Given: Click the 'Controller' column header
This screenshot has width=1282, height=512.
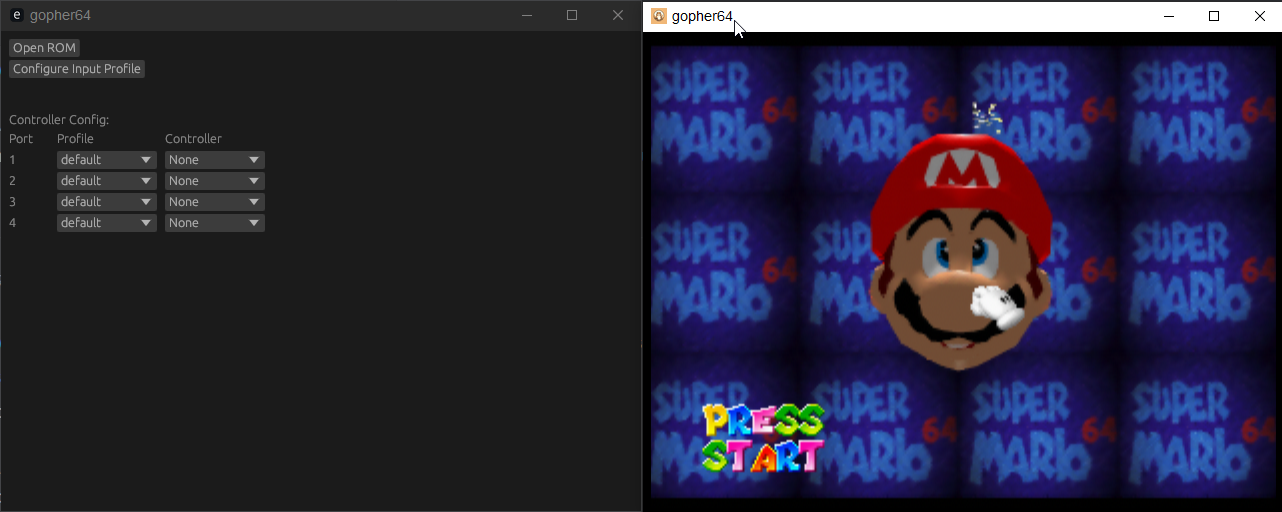Looking at the screenshot, I should [x=193, y=139].
